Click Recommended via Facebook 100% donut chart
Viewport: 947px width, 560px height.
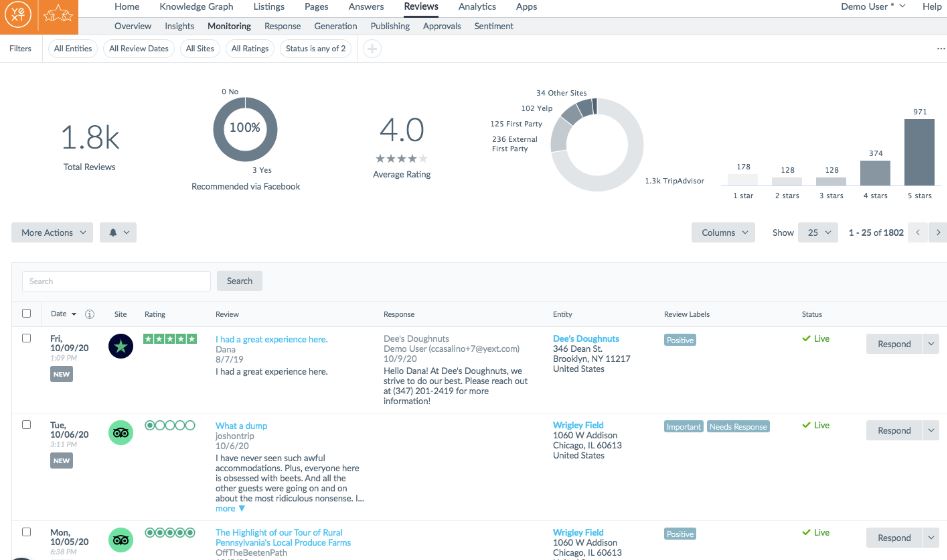[x=245, y=129]
